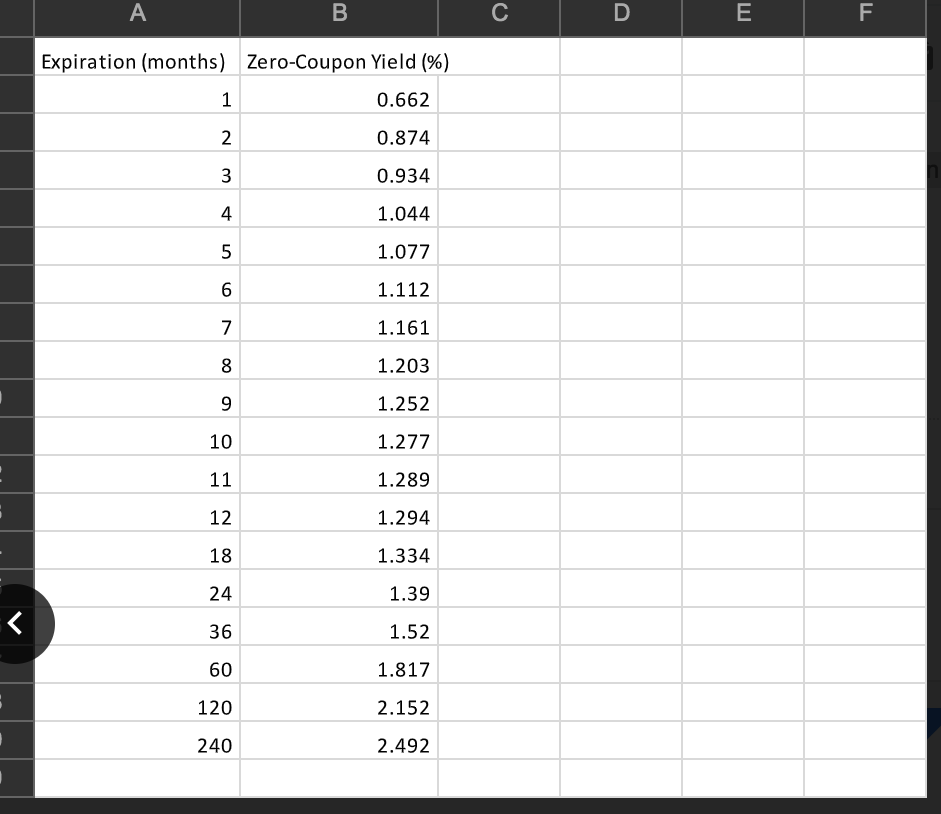The image size is (941, 814).
Task: Click the circular back chevron button
Action: (13, 623)
